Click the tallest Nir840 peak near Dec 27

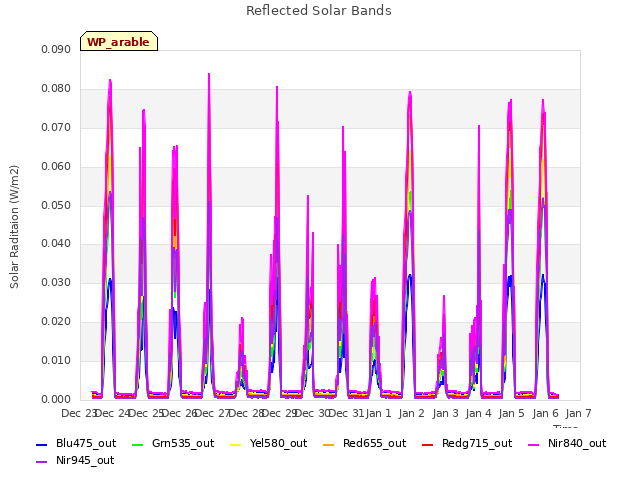(209, 75)
